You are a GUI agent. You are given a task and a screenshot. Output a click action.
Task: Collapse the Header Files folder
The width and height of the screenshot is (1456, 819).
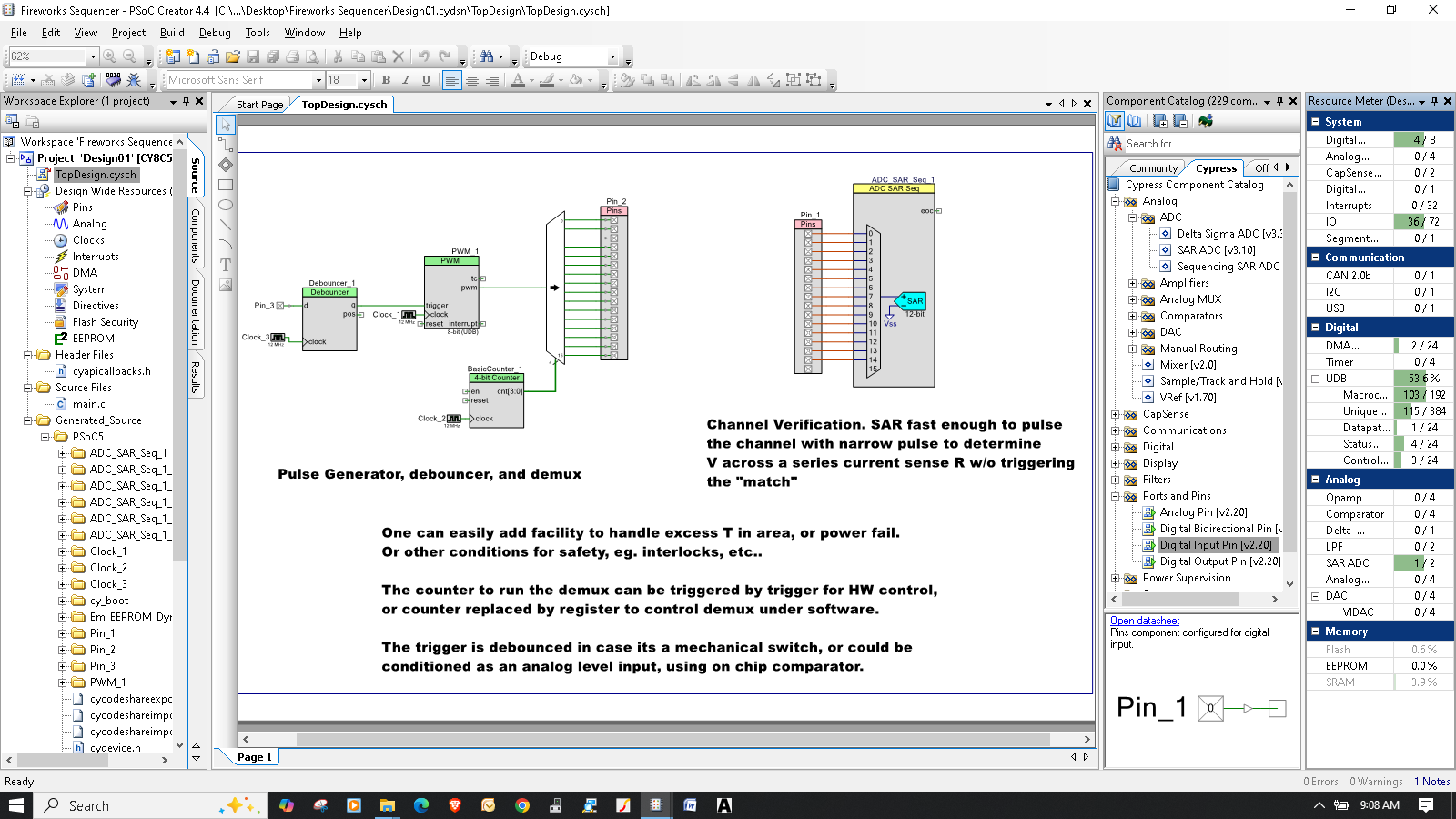(x=28, y=355)
